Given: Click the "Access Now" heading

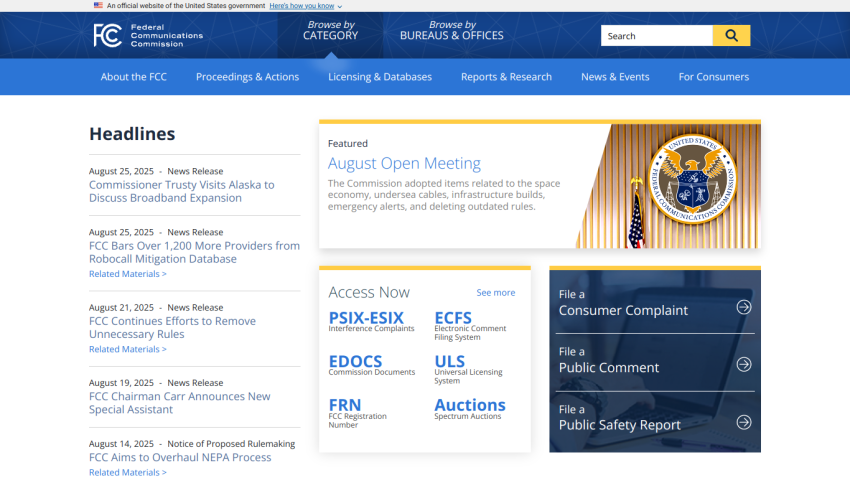Looking at the screenshot, I should [369, 293].
